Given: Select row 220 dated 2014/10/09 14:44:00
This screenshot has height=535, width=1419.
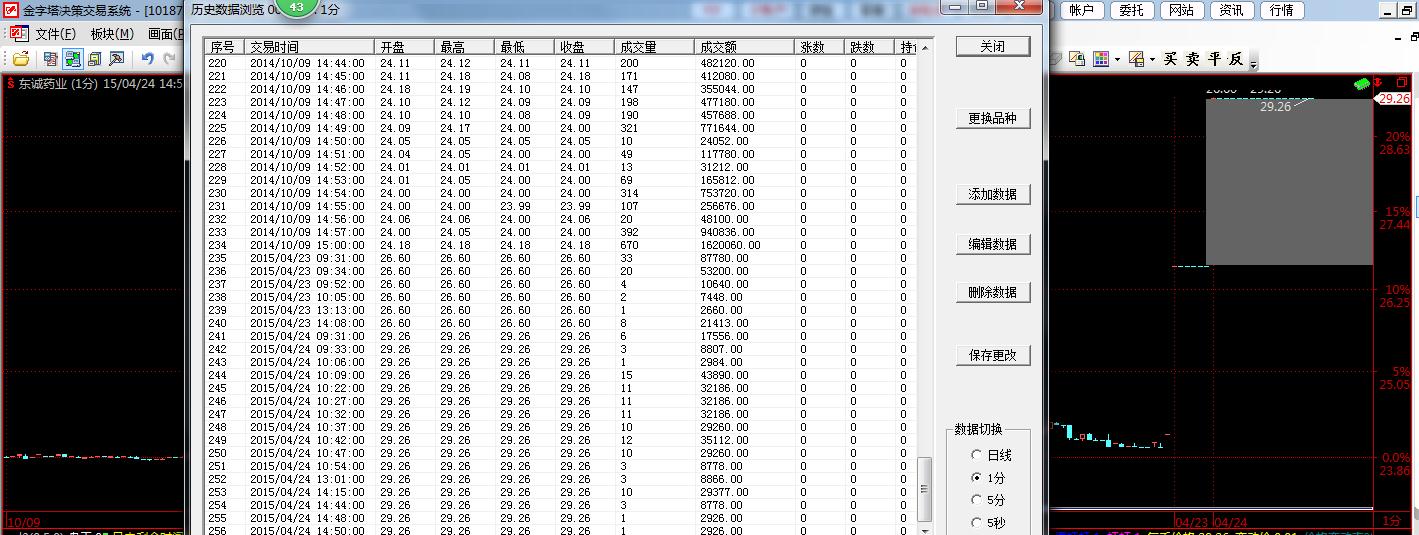Looking at the screenshot, I should click(560, 63).
